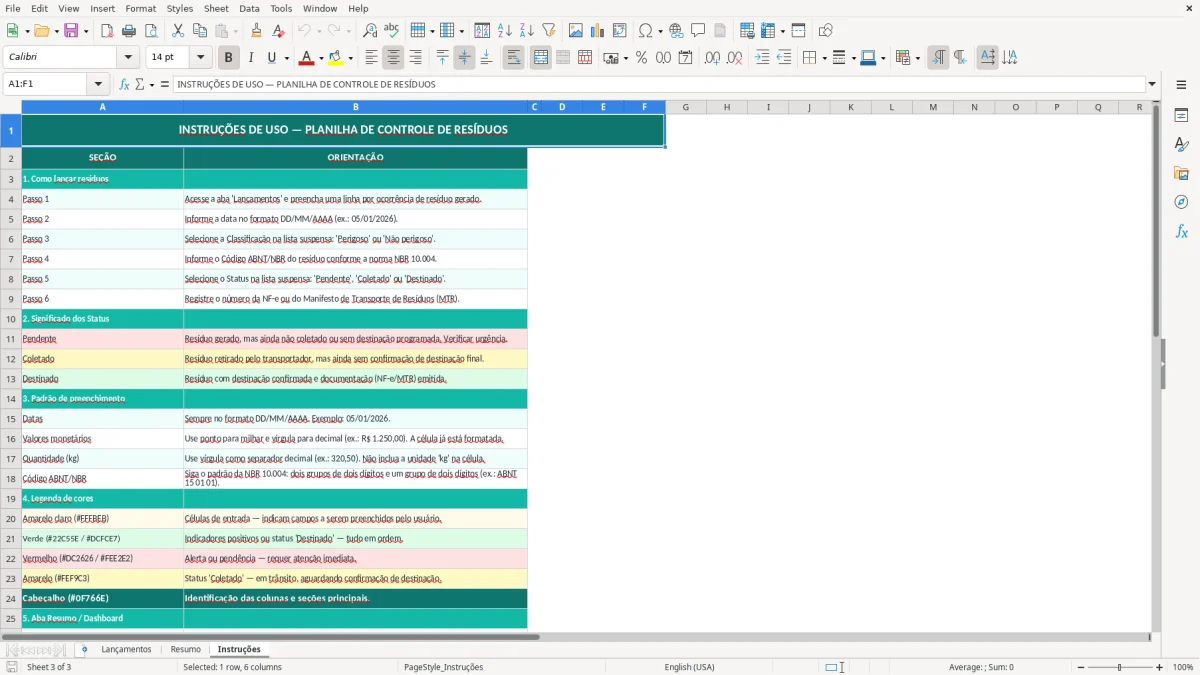Toggle Wrap Text button
Image resolution: width=1200 pixels, height=675 pixels.
pyautogui.click(x=513, y=58)
